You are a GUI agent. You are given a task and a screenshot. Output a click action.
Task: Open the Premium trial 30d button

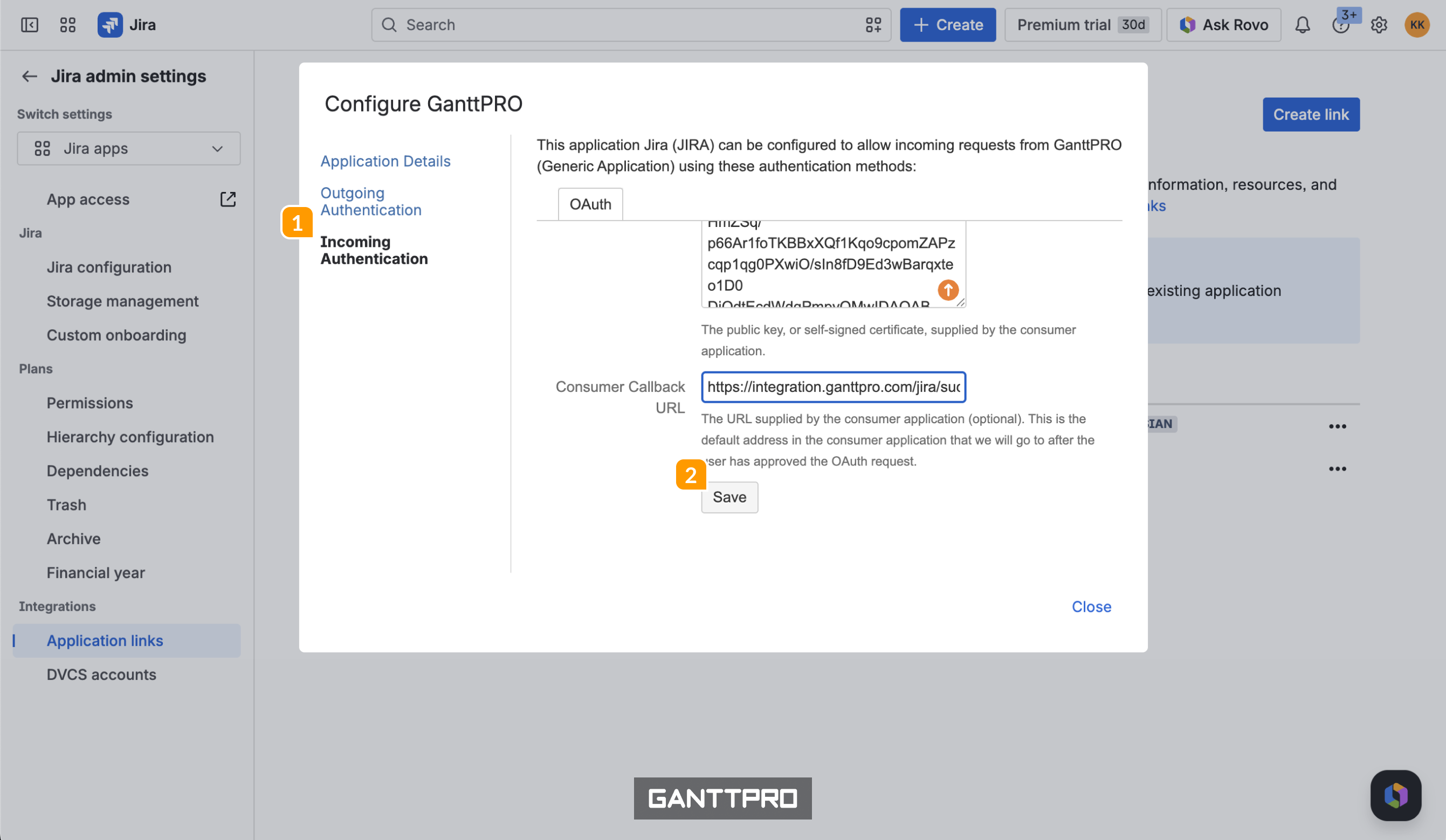(x=1083, y=25)
